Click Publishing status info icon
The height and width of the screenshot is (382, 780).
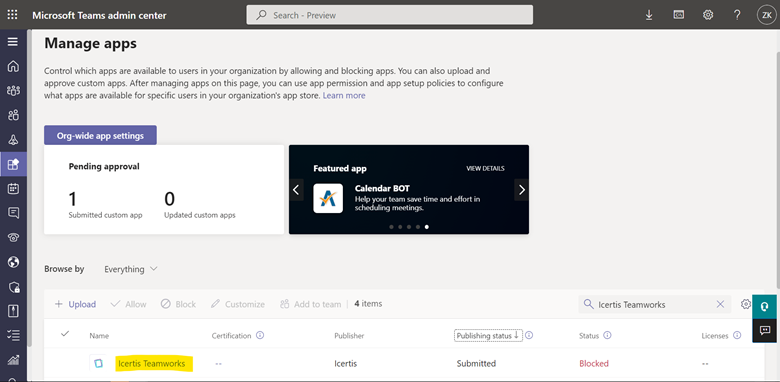(x=529, y=335)
